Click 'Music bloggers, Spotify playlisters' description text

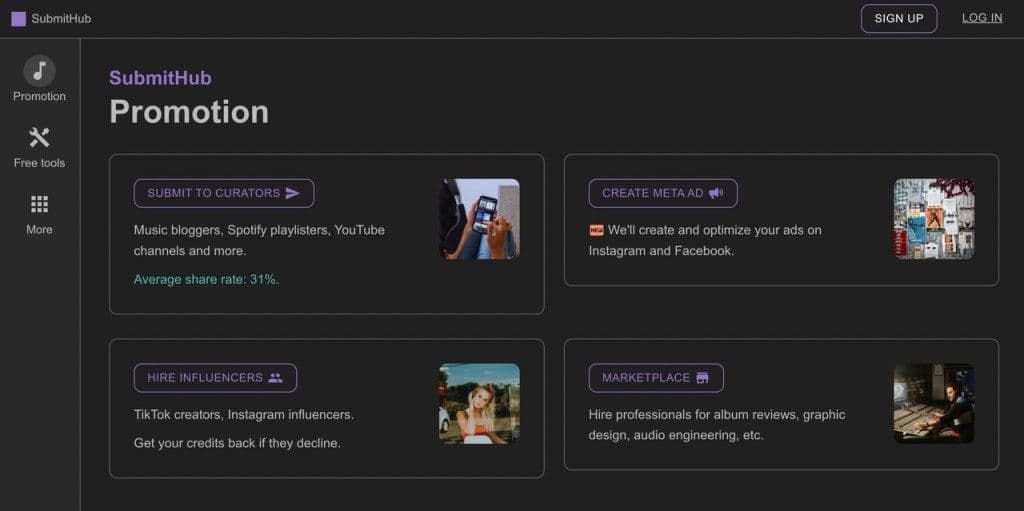[x=259, y=240]
